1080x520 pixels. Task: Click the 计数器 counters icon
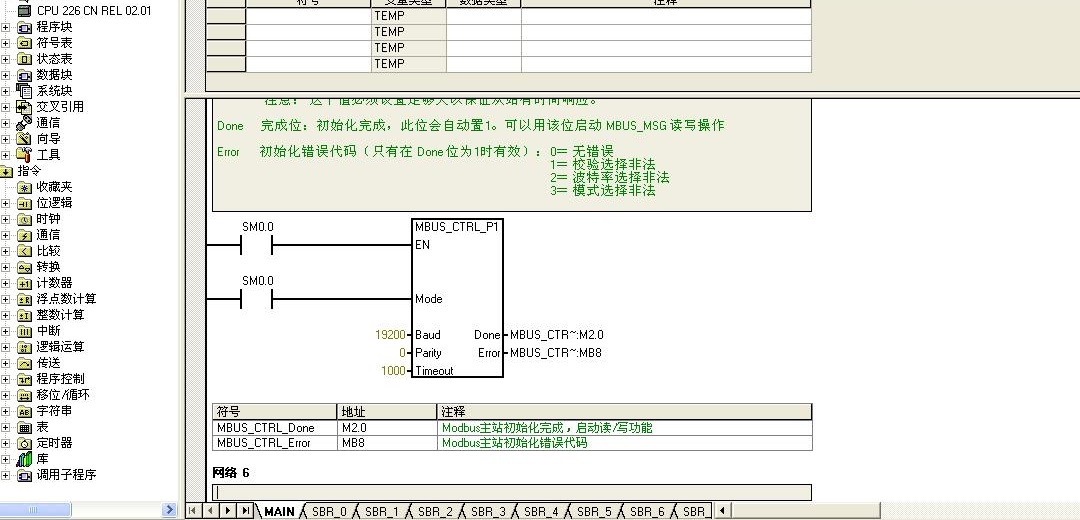(24, 283)
